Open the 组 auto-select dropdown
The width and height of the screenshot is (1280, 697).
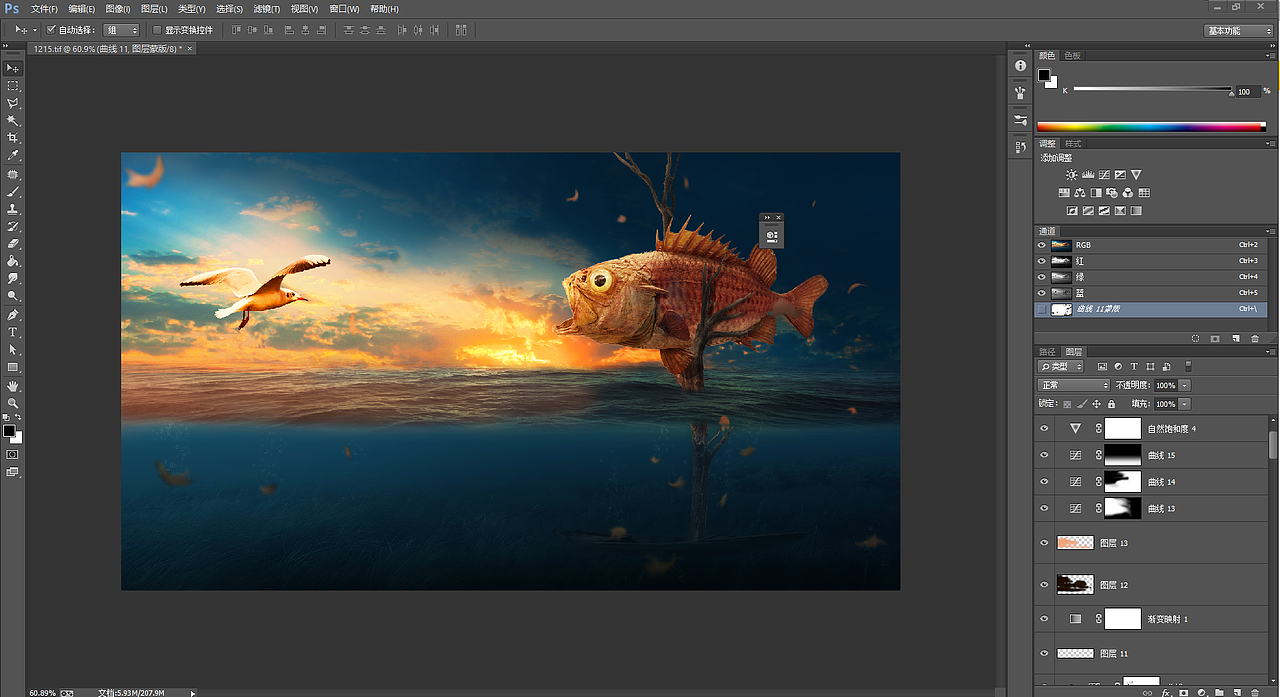pos(121,30)
